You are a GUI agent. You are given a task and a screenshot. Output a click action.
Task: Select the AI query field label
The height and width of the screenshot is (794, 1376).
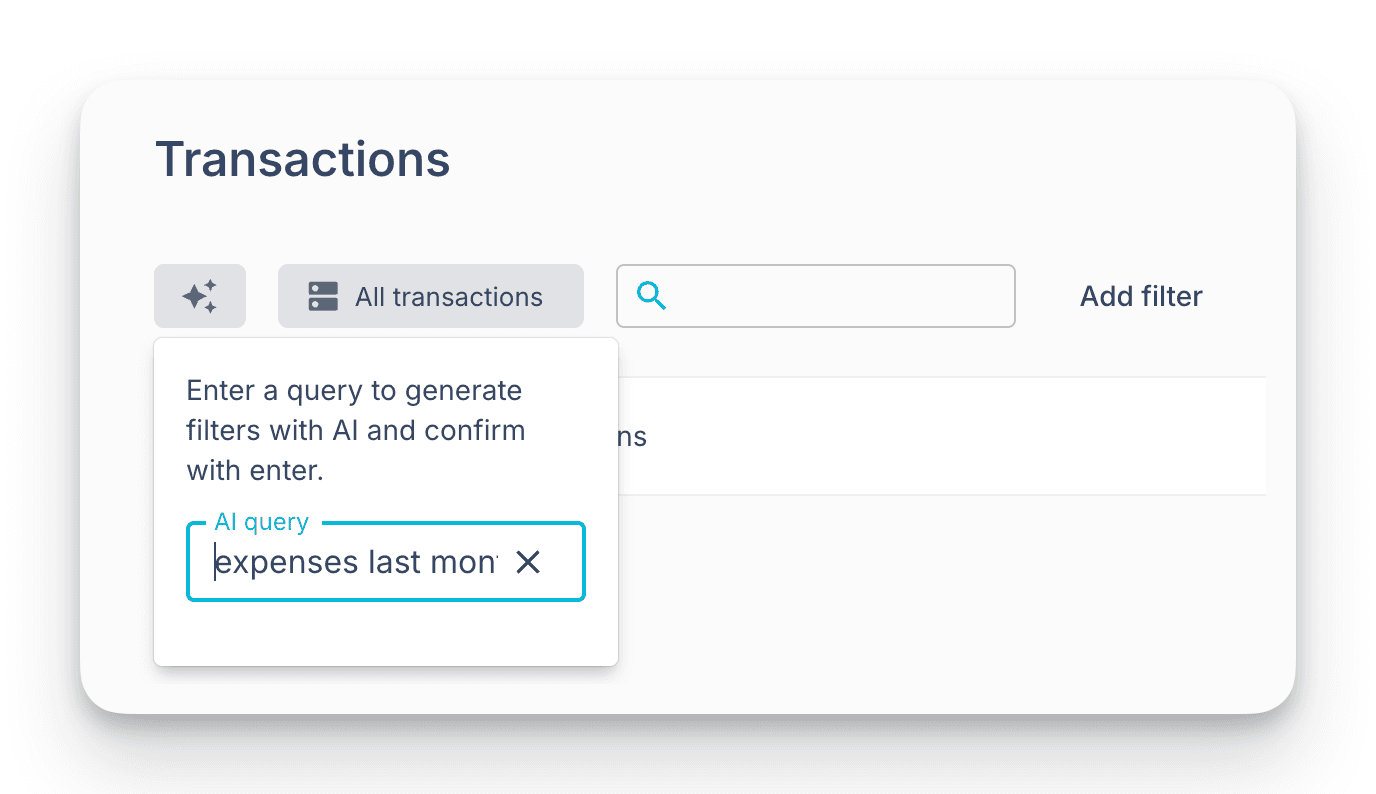pos(262,522)
